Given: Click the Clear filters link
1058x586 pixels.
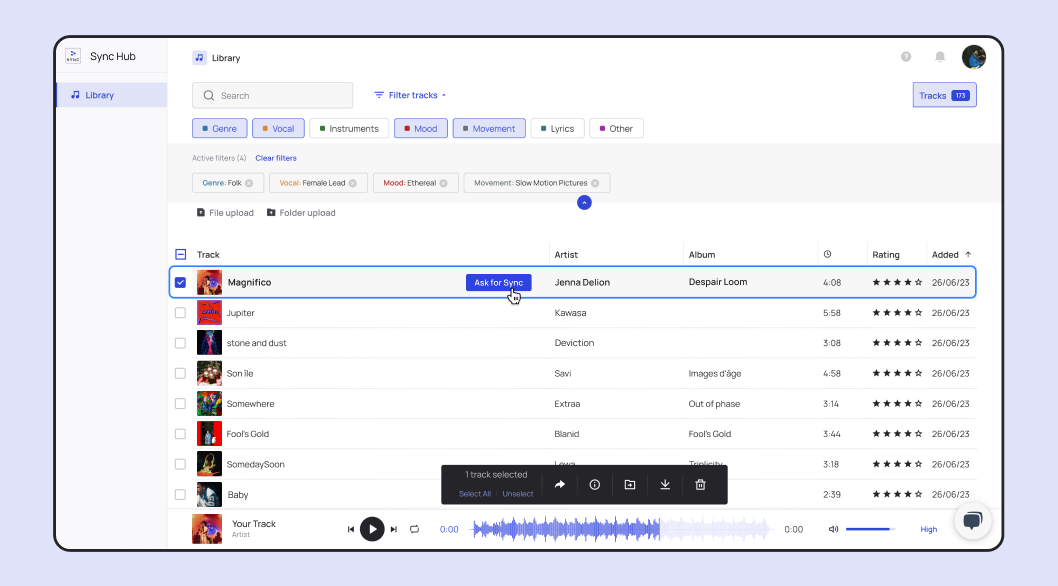Looking at the screenshot, I should pyautogui.click(x=276, y=158).
